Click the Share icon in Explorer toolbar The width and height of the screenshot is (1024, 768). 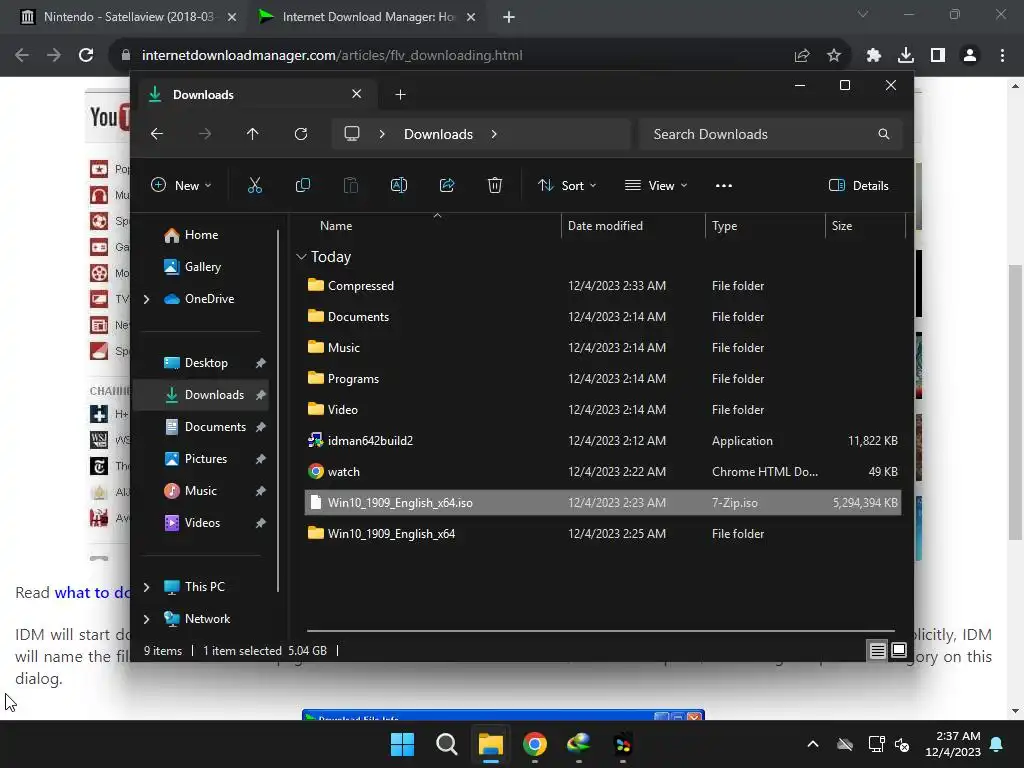coord(447,185)
